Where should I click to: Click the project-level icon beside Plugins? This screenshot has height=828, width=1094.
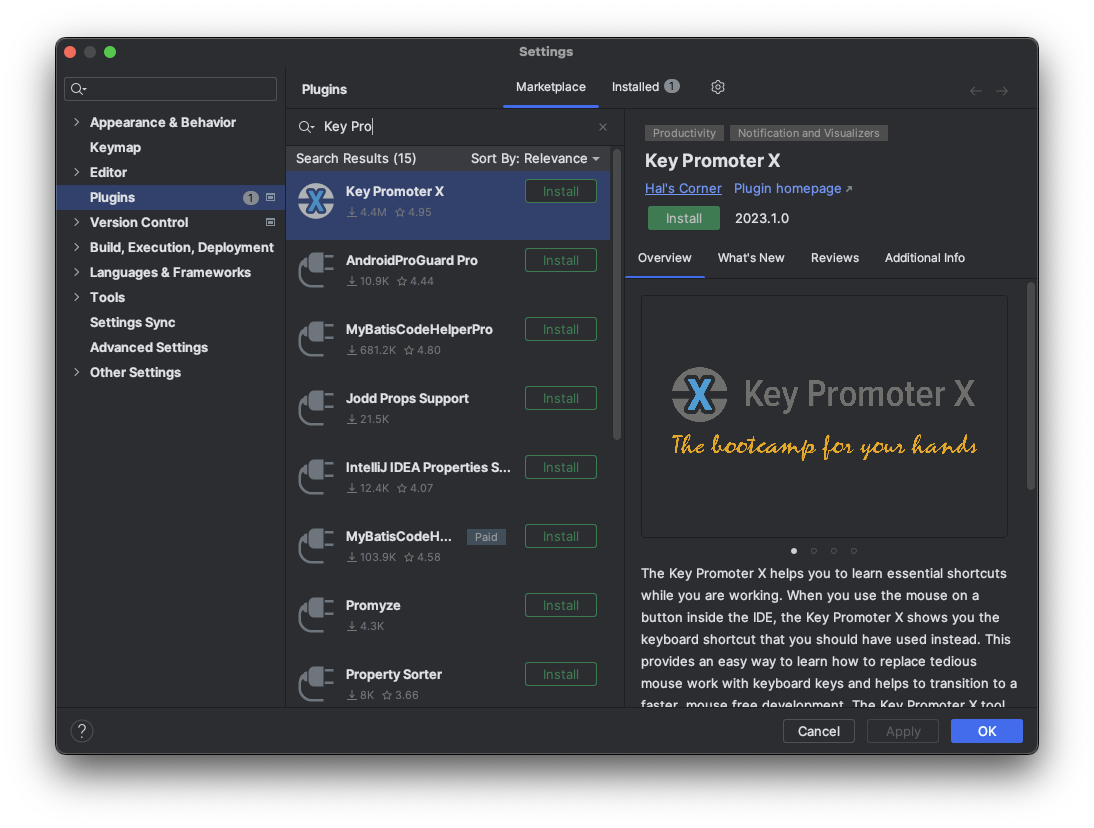point(271,197)
